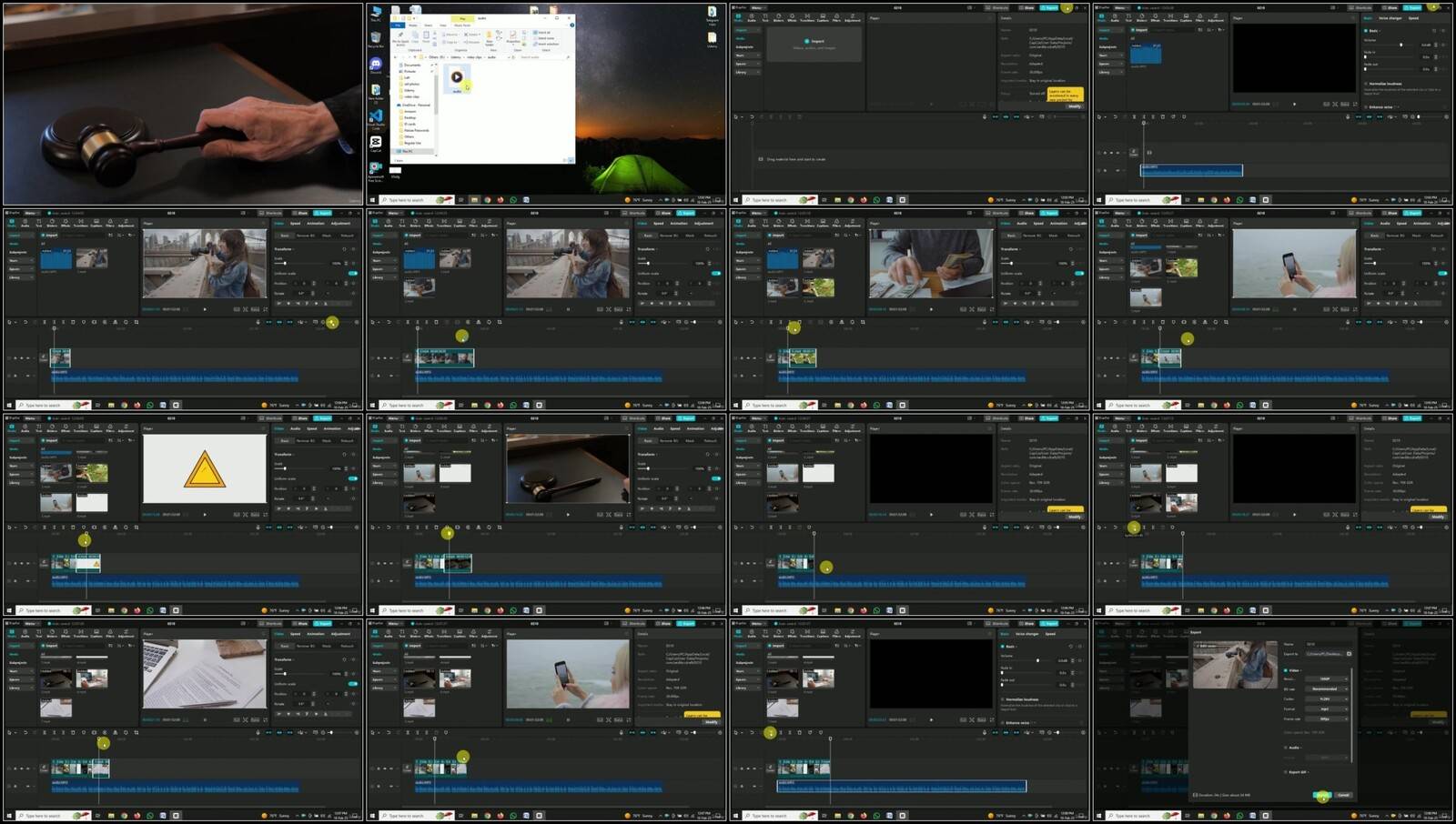
Task: Open the Visual Studio Code desktop icon
Action: tap(376, 116)
